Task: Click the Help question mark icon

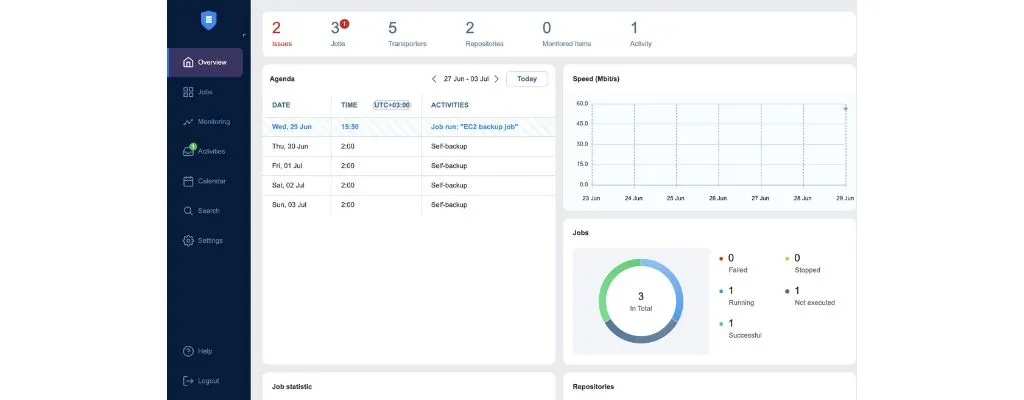Action: (x=188, y=351)
